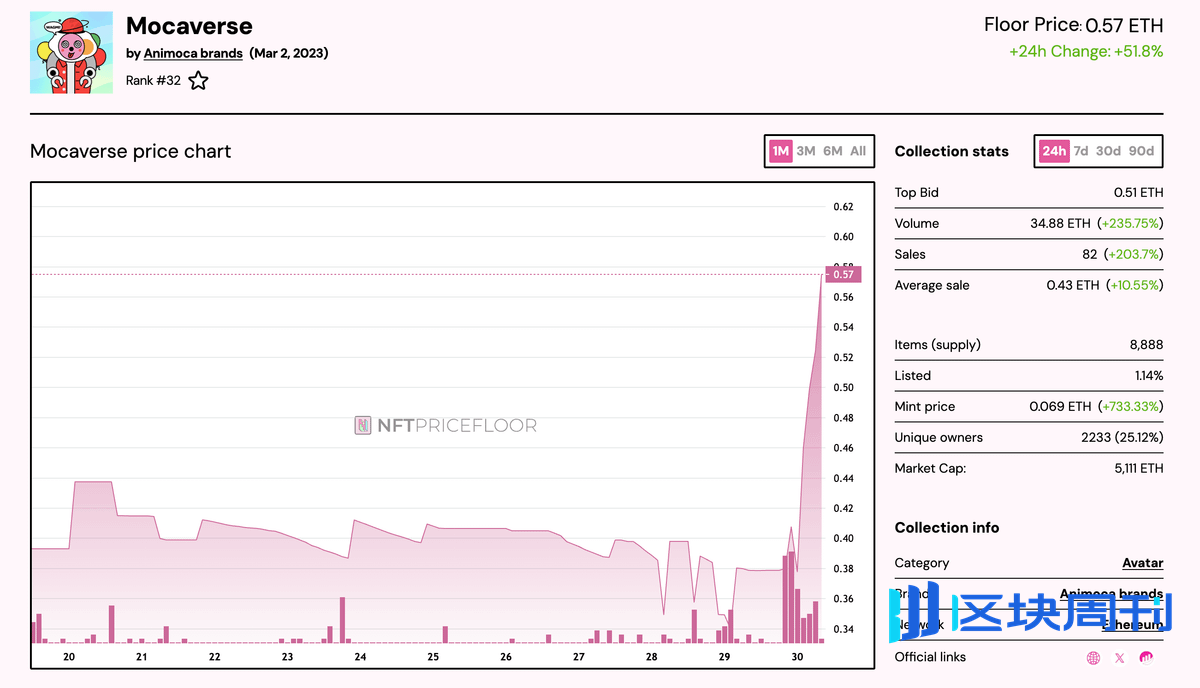
Task: Select the 24h collection stats tab
Action: 1053,151
